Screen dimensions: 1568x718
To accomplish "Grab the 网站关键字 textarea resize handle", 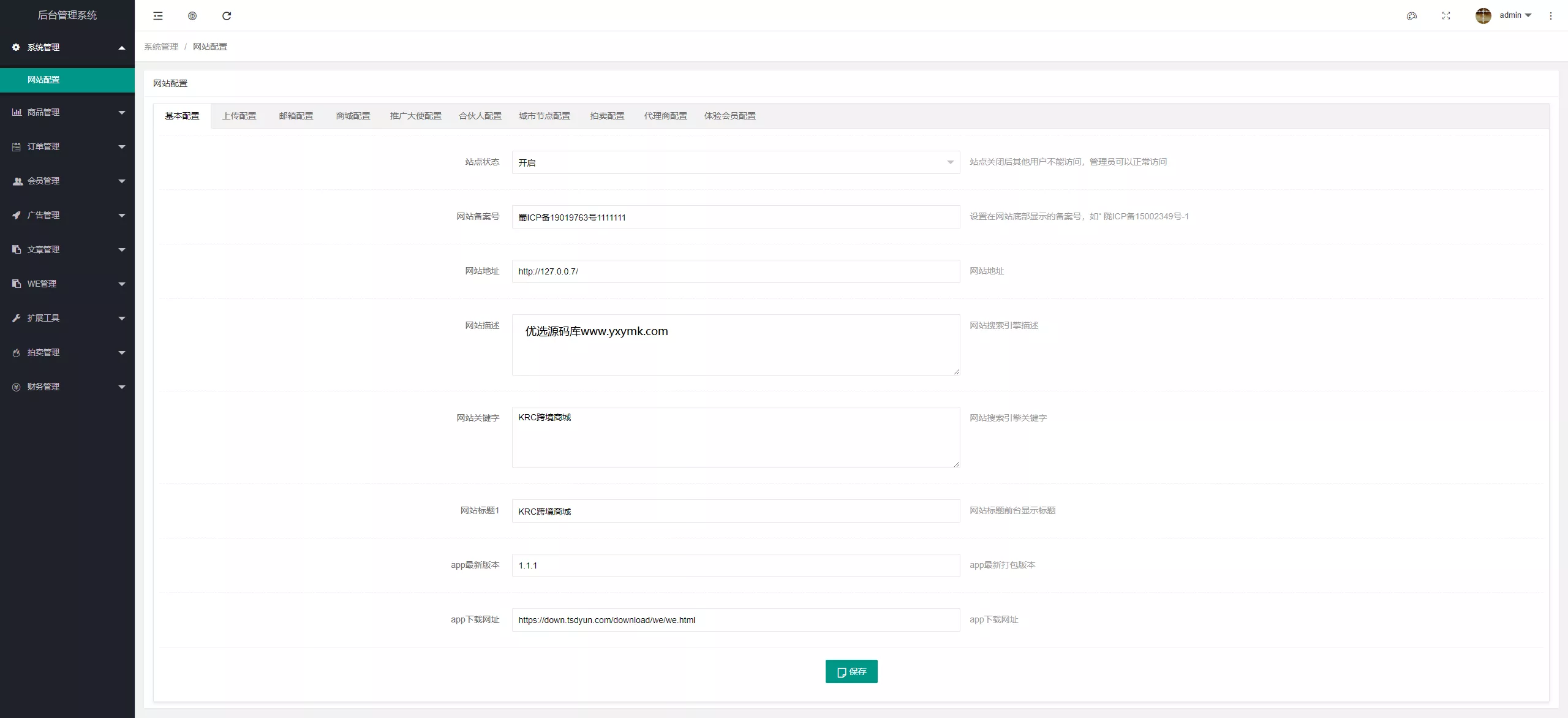I will pos(956,464).
